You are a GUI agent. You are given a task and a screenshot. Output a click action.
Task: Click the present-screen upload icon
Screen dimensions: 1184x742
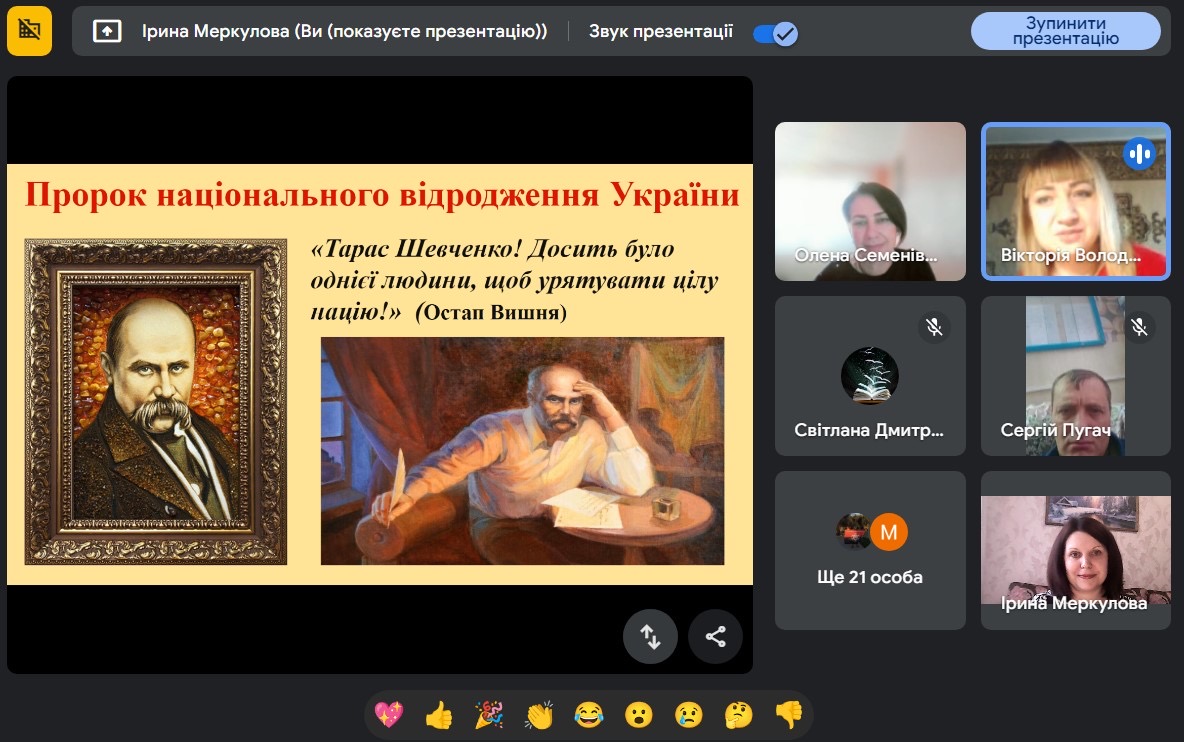coord(106,31)
